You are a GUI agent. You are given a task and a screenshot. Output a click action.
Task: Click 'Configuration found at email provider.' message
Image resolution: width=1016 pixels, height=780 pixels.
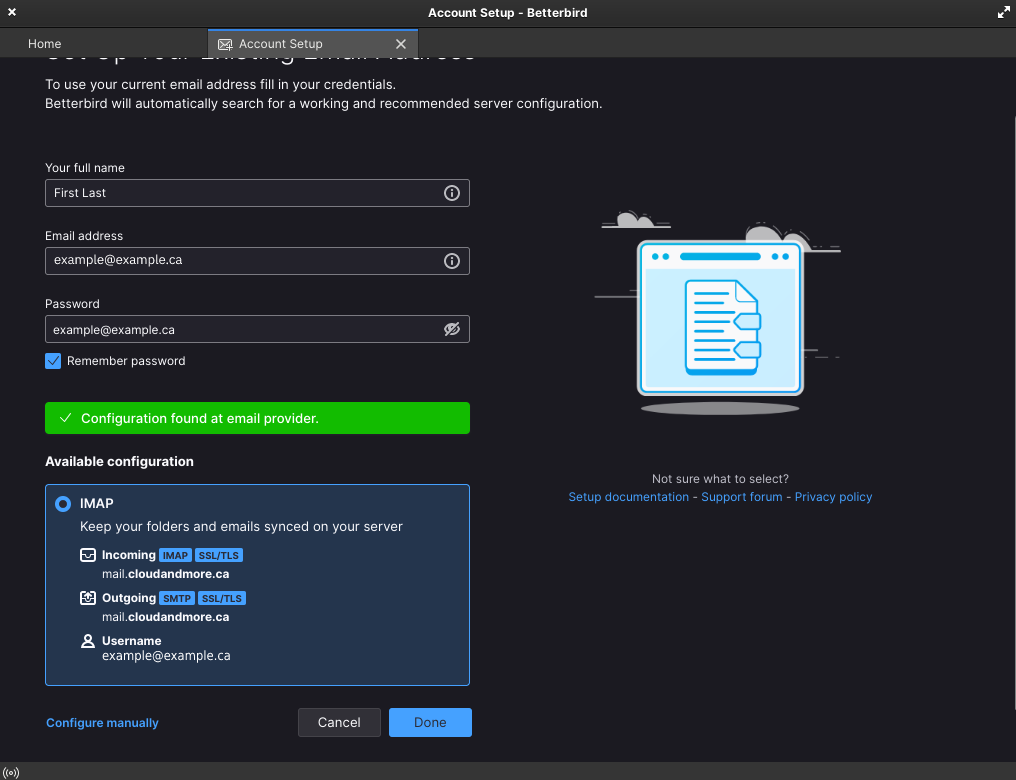point(200,419)
